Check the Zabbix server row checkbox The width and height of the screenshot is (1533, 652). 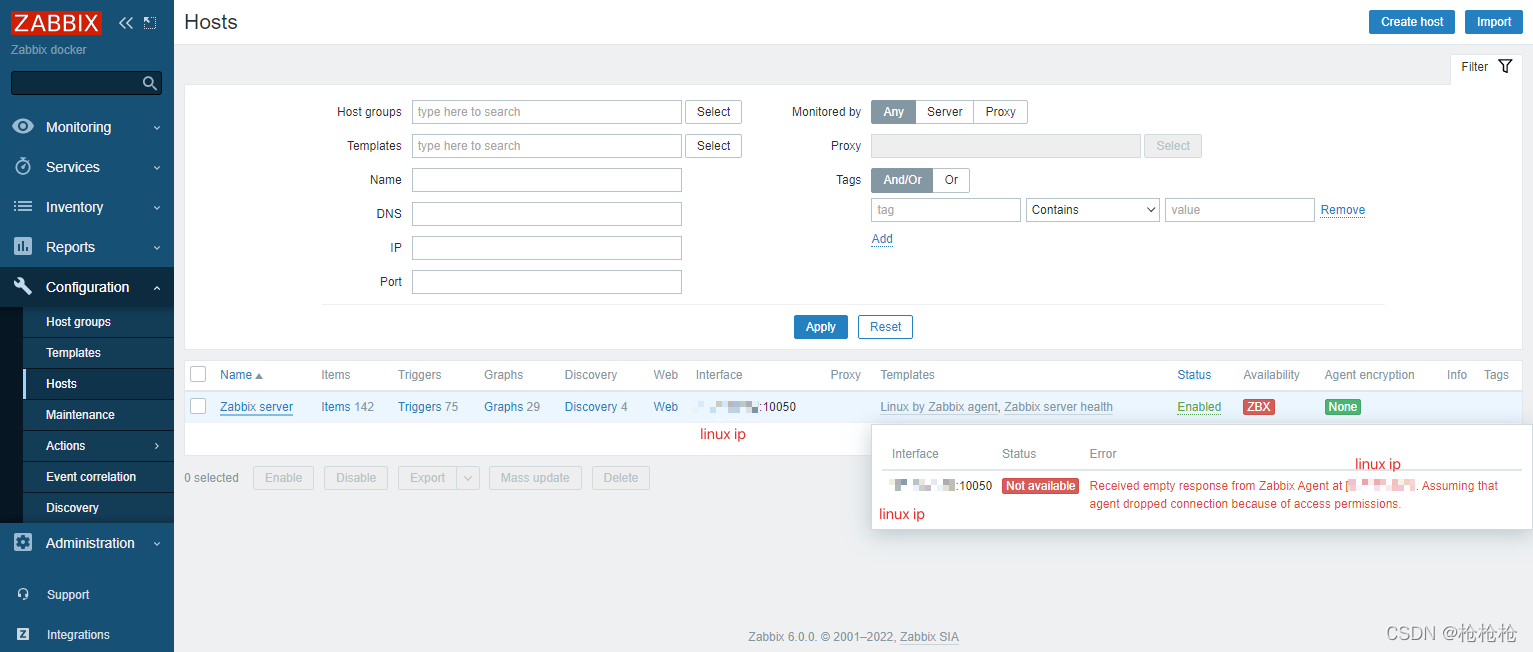pos(198,406)
